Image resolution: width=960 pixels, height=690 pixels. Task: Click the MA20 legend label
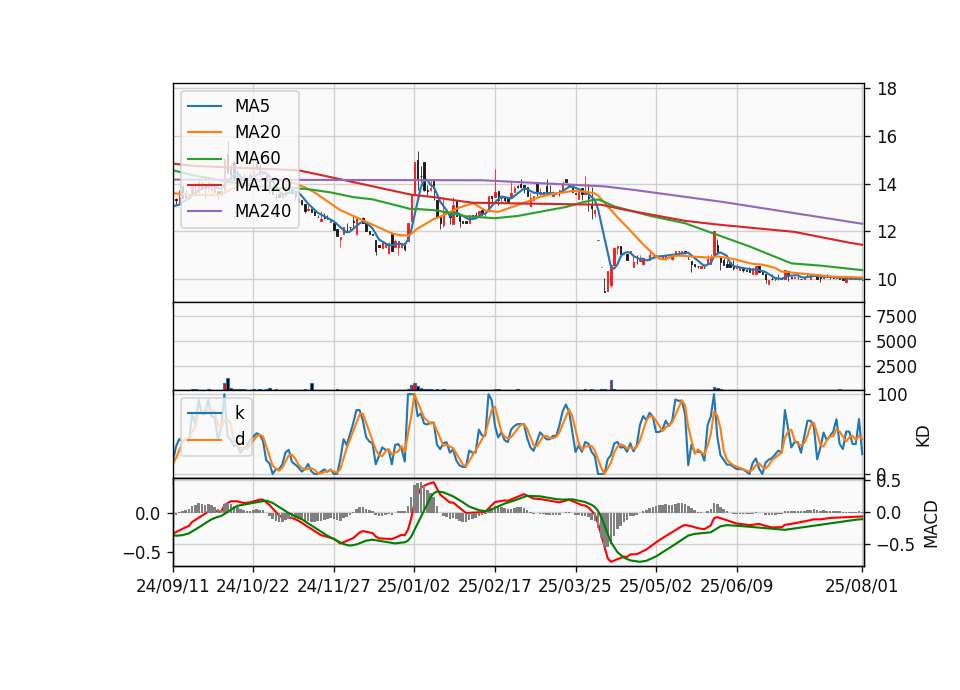tap(257, 132)
